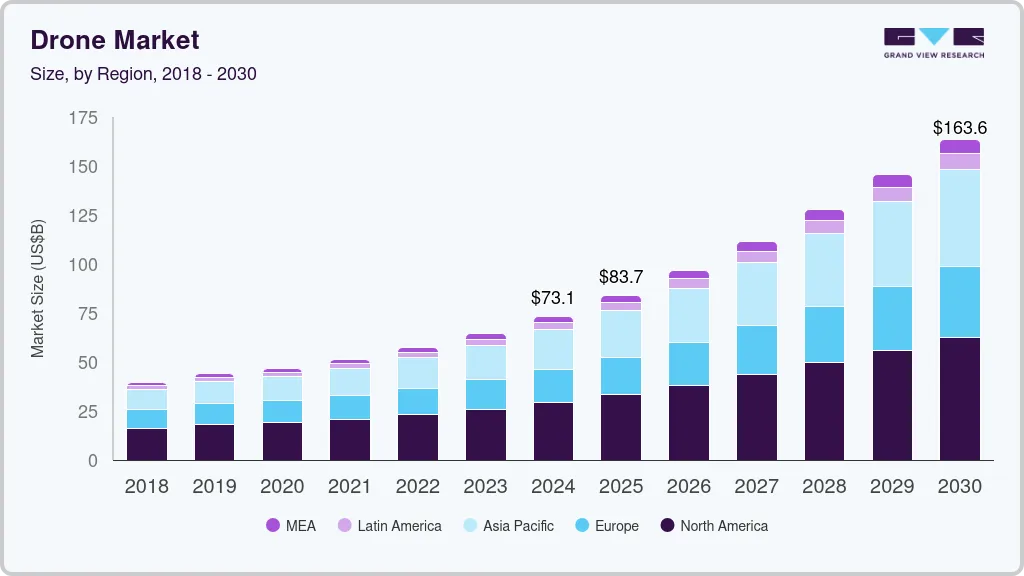The width and height of the screenshot is (1024, 576).
Task: Click the subtitle Size, by Region, 2018 - 2030
Action: (x=143, y=73)
